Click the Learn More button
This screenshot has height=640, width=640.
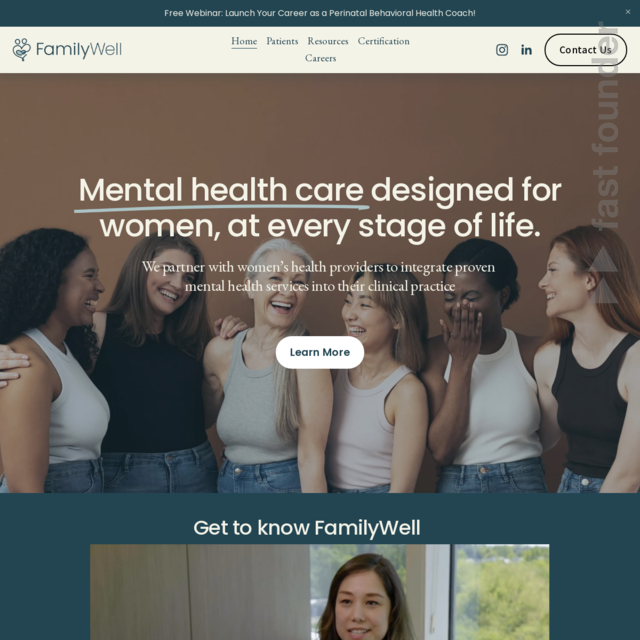(320, 352)
